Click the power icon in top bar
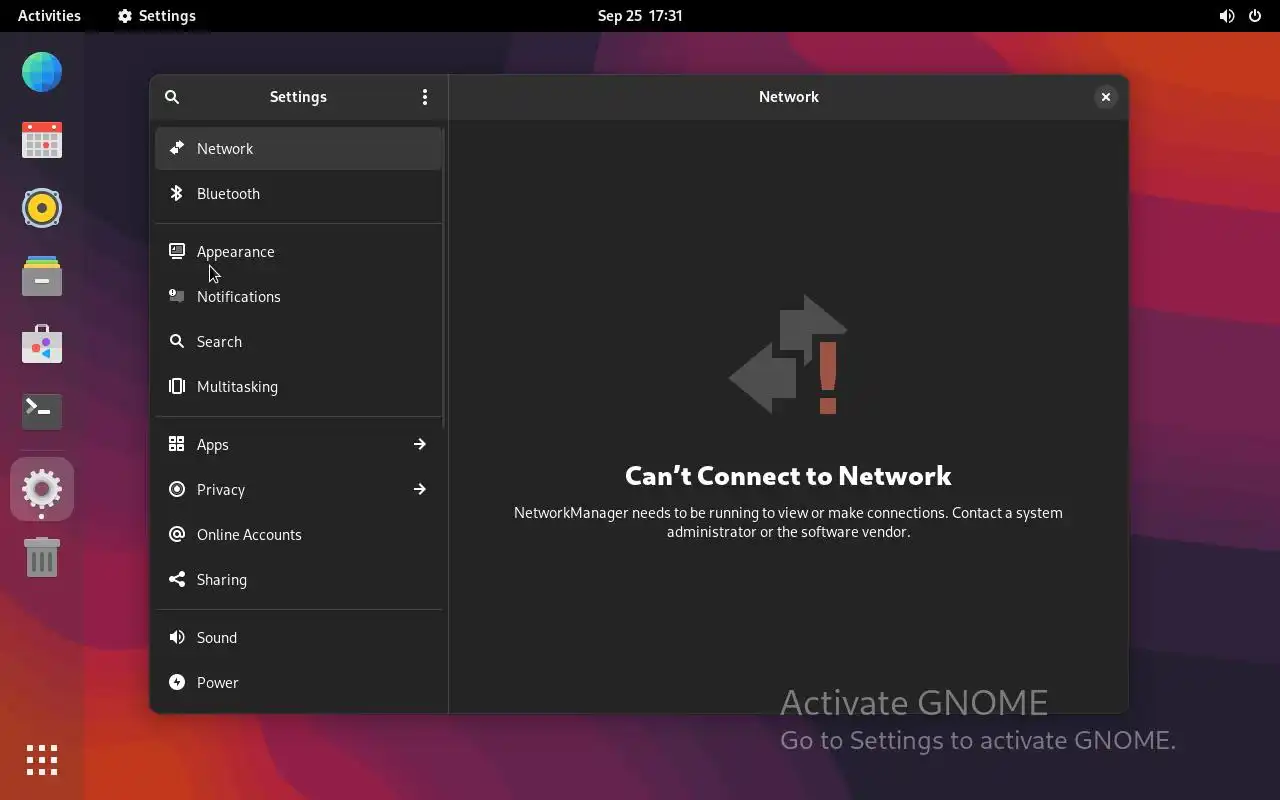Viewport: 1280px width, 800px height. tap(1255, 16)
